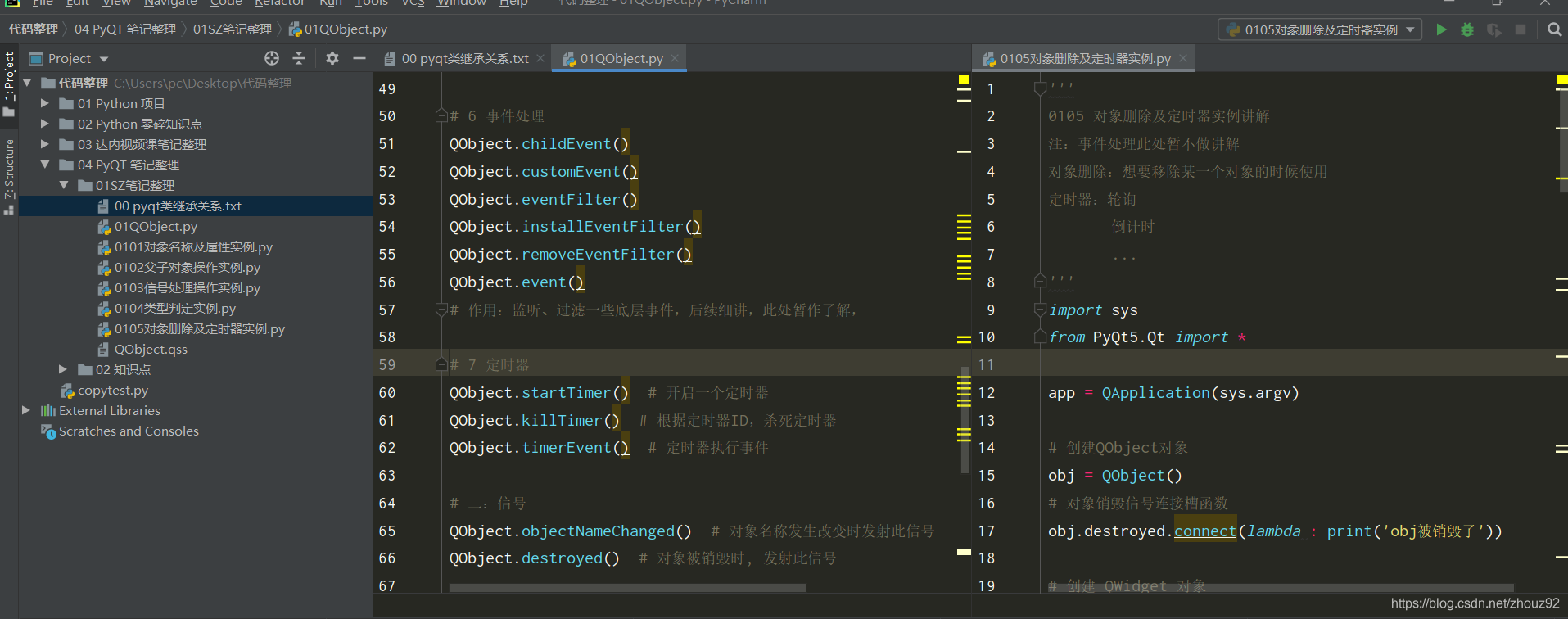Image resolution: width=1568 pixels, height=619 pixels.
Task: Expand External Libraries node
Action: [x=26, y=410]
